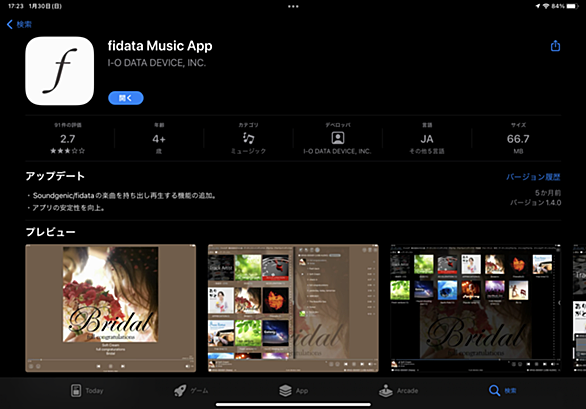Open the first Bridal preview screenshot
This screenshot has width=586, height=409.
[111, 308]
